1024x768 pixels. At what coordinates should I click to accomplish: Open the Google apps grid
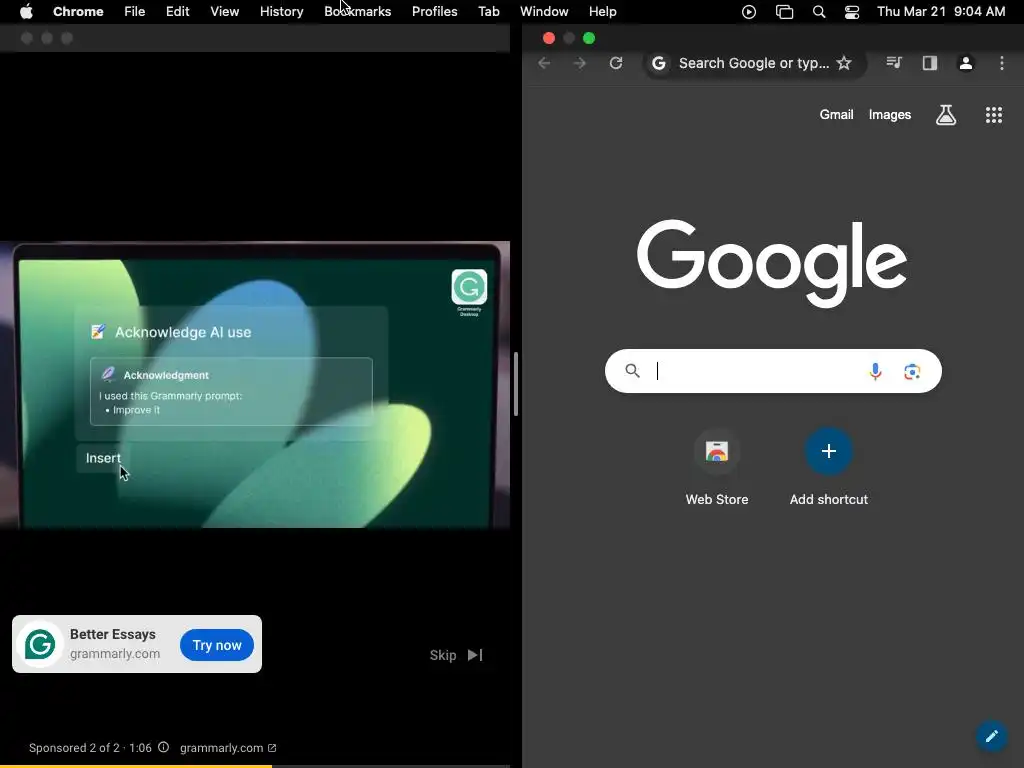993,115
